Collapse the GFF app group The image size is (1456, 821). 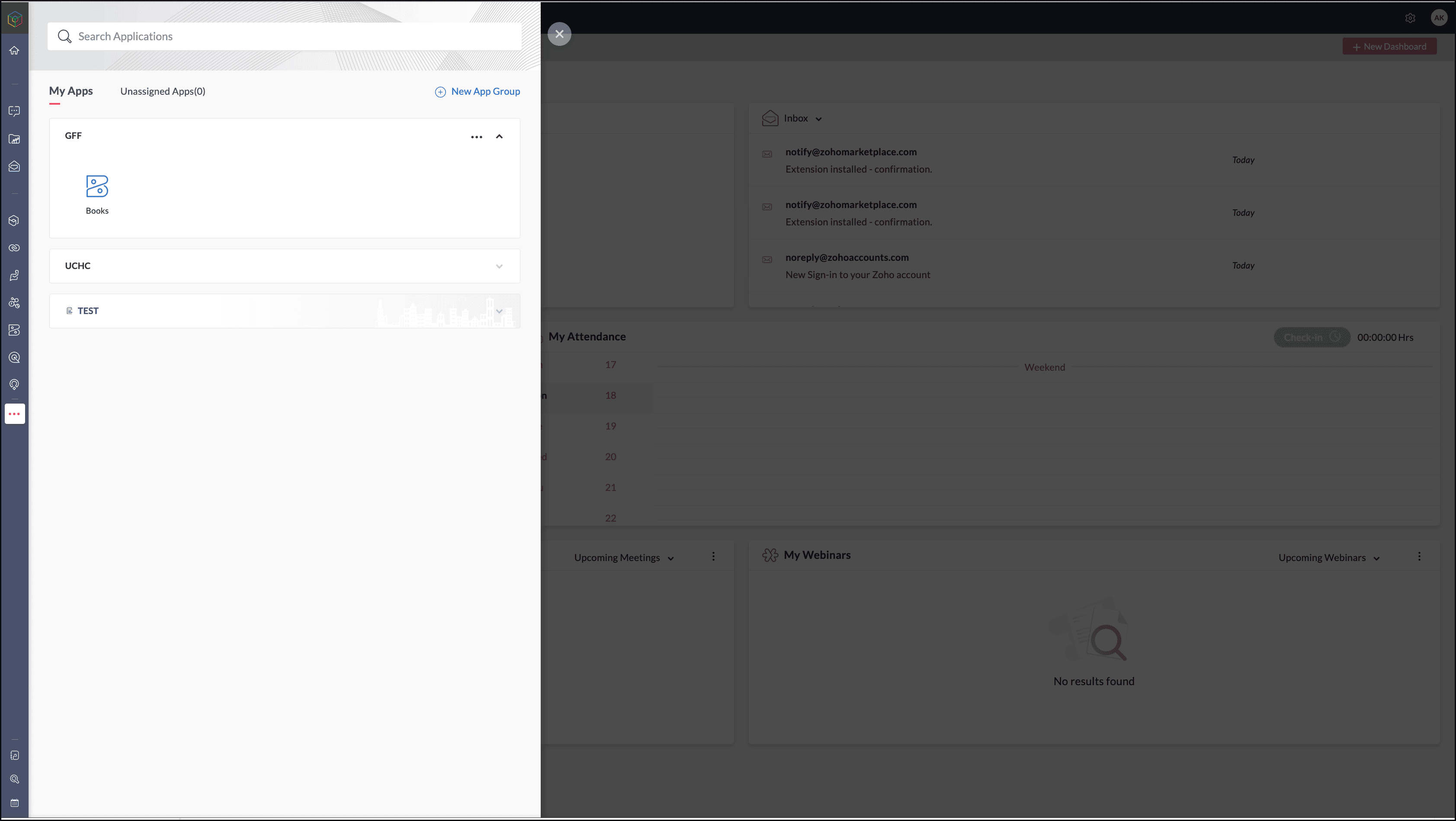(499, 137)
